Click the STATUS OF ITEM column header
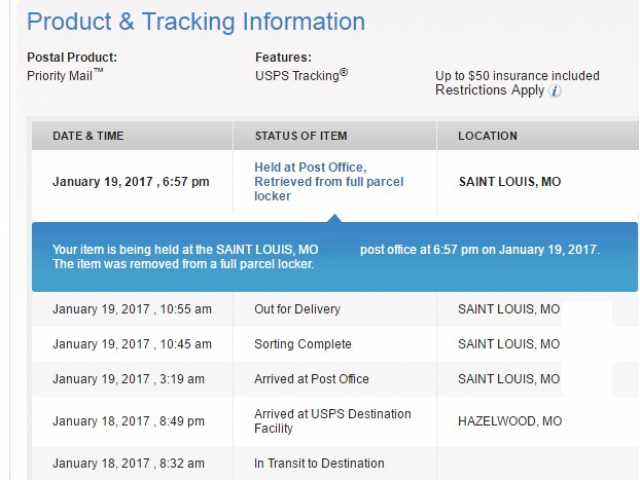Screen dimensions: 640x480 tap(301, 136)
